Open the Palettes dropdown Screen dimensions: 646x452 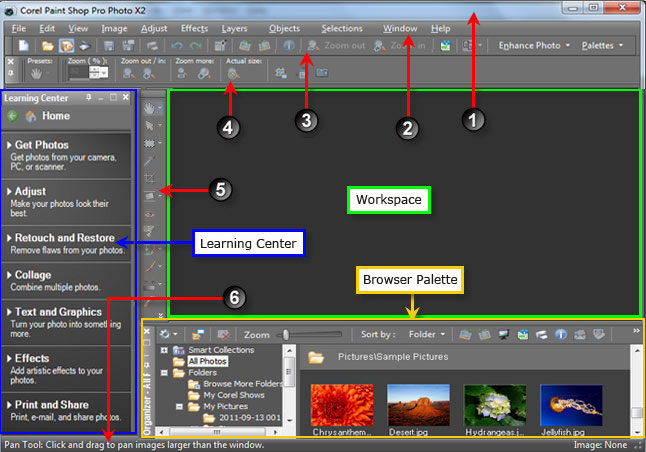coord(602,45)
